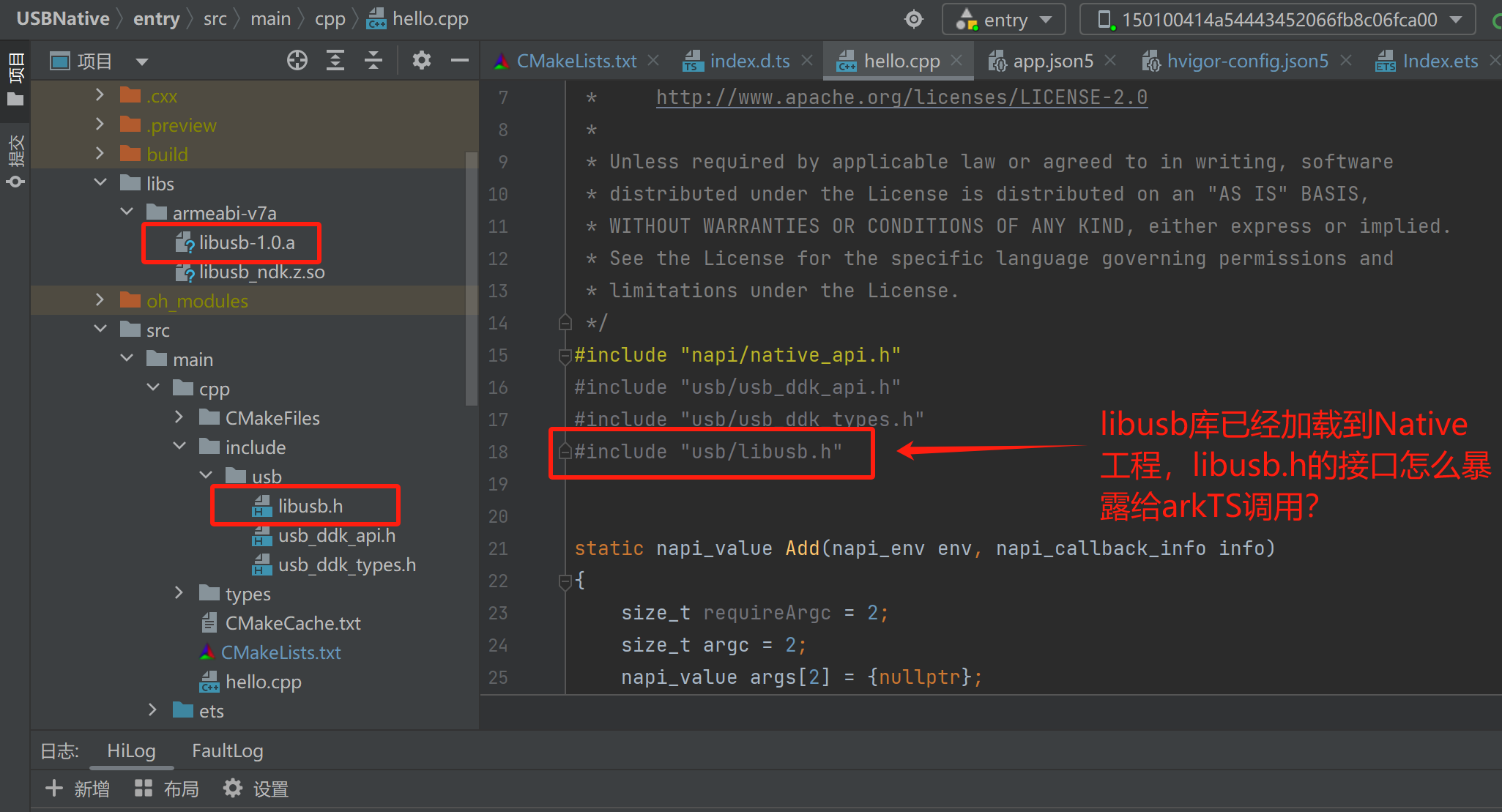Open project panel gear settings

click(421, 60)
